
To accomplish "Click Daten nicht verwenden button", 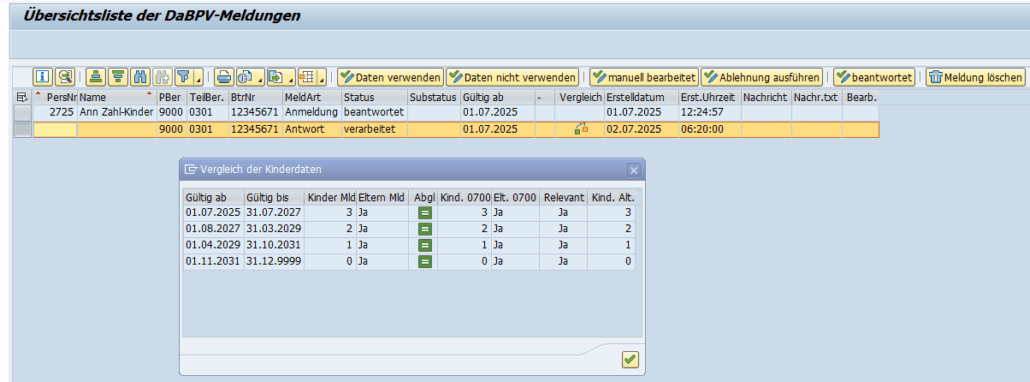I will click(512, 77).
